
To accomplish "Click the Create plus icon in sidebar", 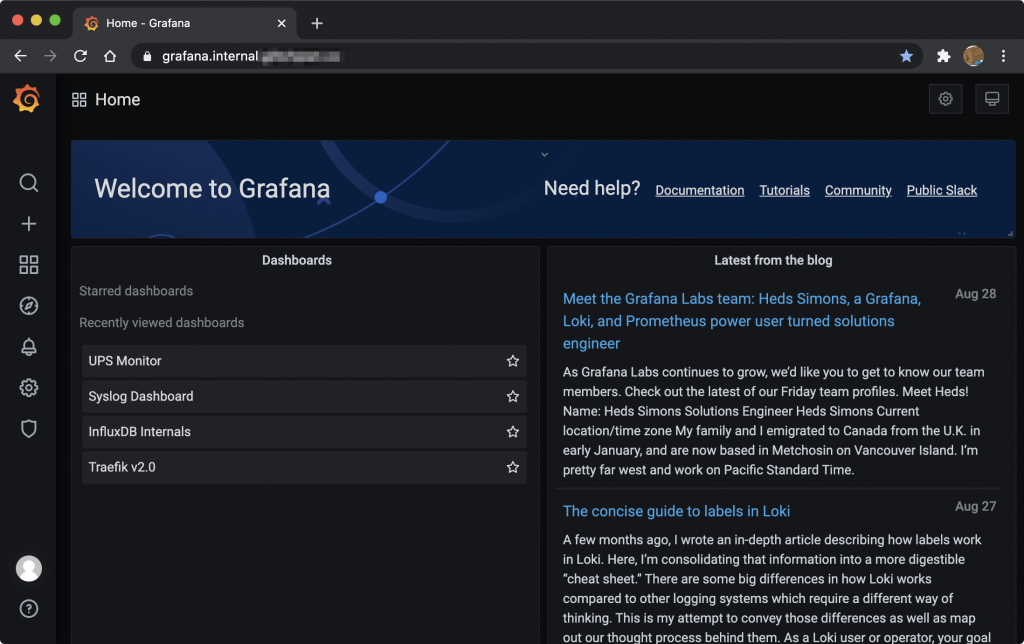I will click(29, 224).
